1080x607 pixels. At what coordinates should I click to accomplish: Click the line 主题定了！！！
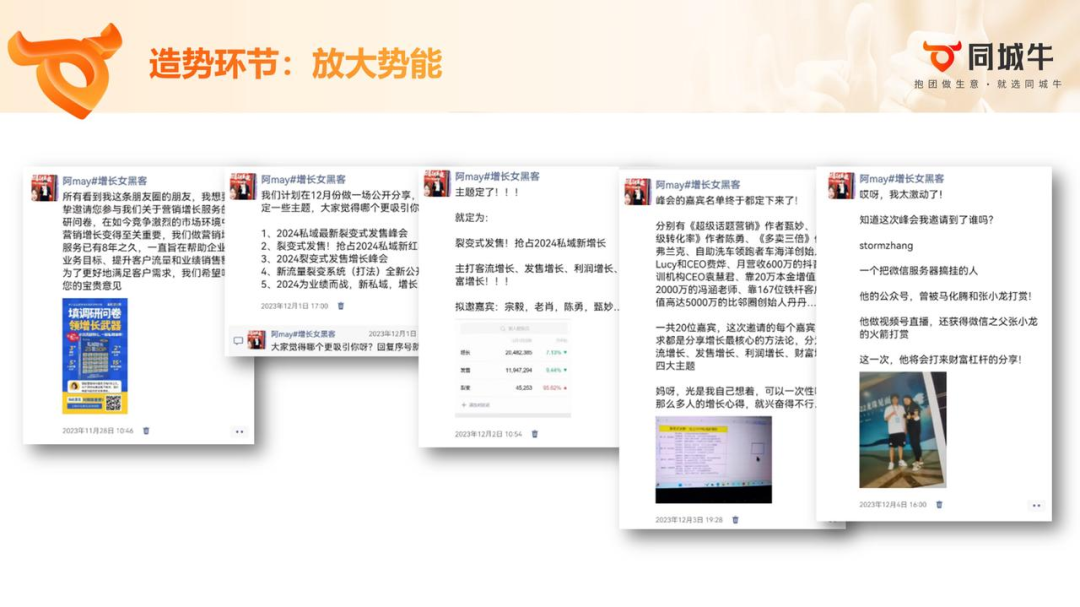click(487, 192)
